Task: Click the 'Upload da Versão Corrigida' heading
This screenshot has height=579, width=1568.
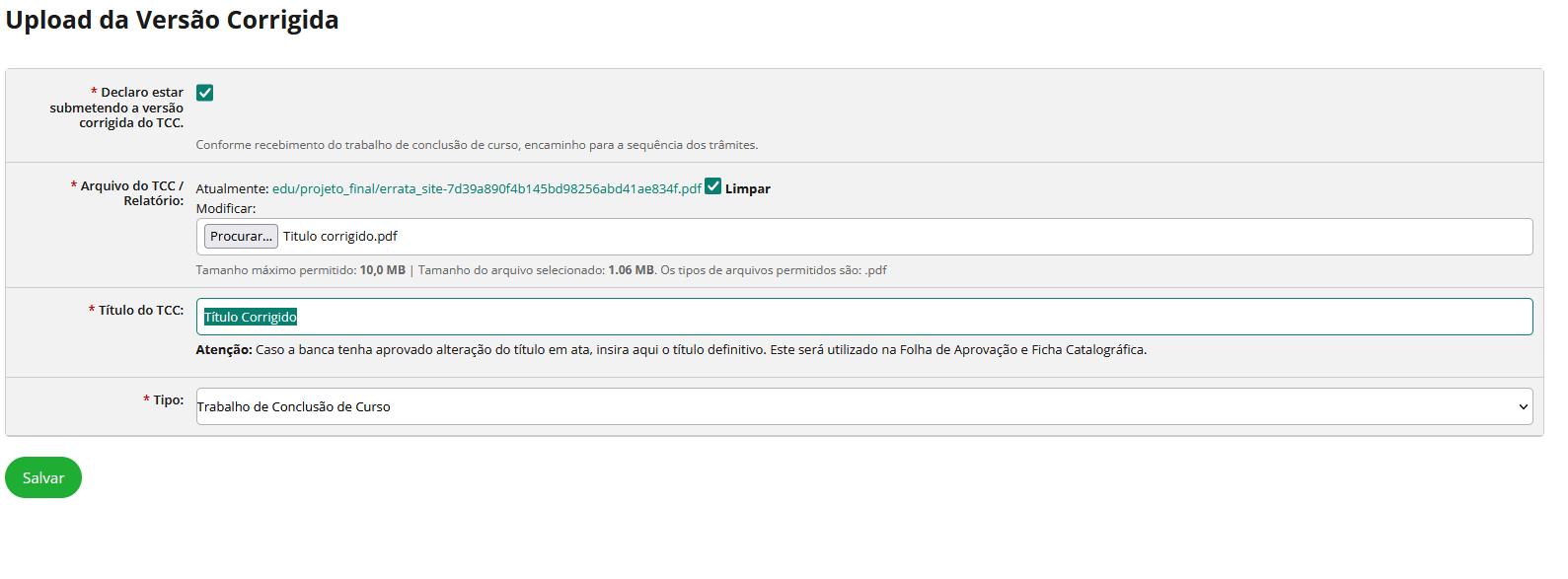Action: pos(173,20)
